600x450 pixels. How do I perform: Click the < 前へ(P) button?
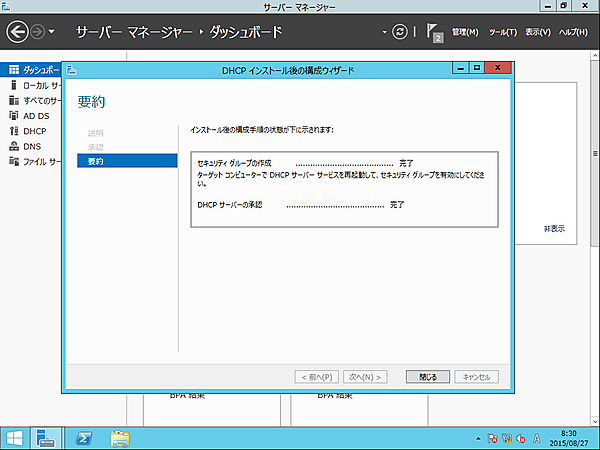pyautogui.click(x=316, y=377)
